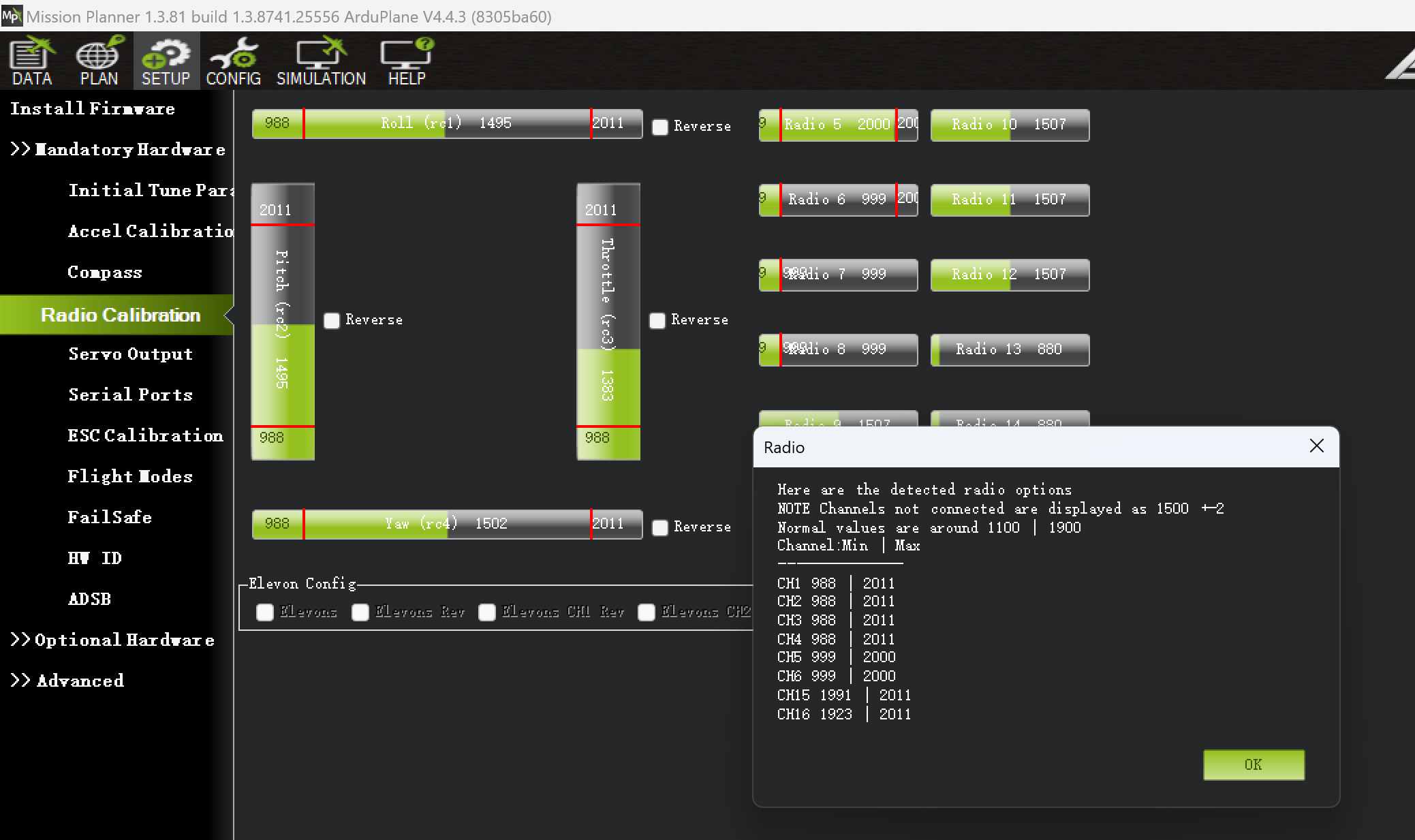Click the CH5 999 | 2000 line
The height and width of the screenshot is (840, 1415).
[837, 657]
